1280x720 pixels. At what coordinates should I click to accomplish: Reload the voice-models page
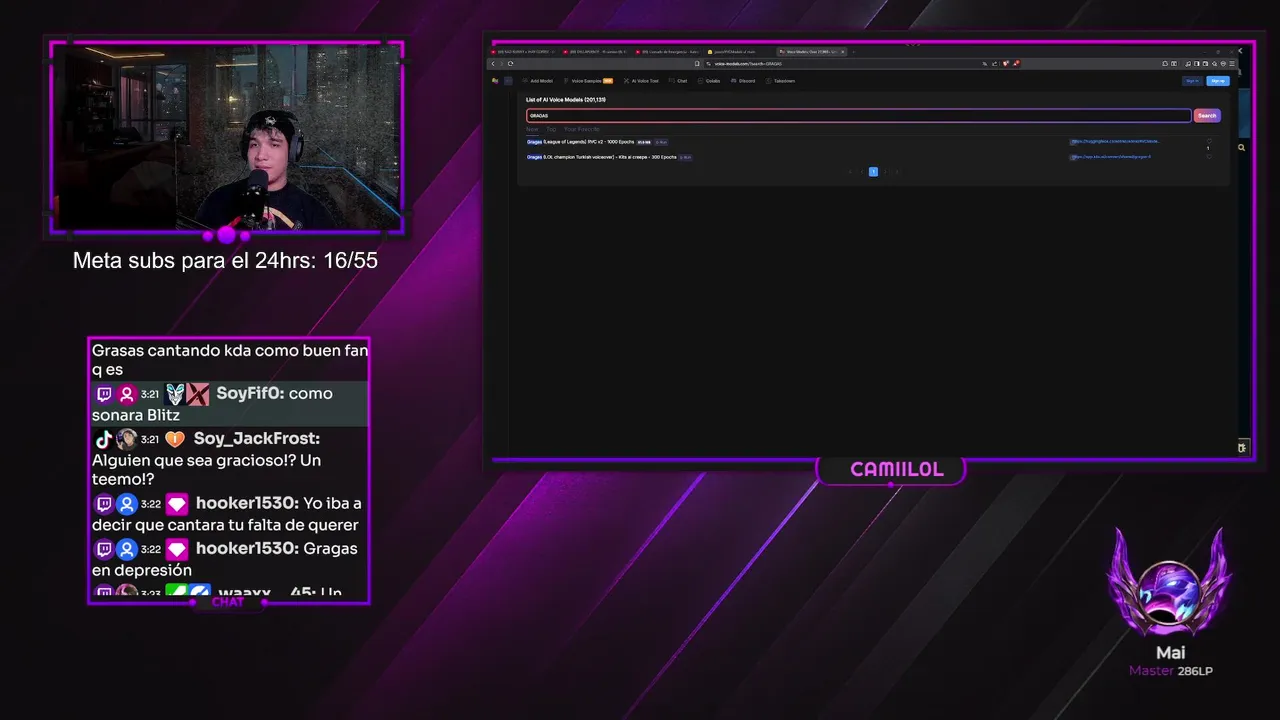510,63
